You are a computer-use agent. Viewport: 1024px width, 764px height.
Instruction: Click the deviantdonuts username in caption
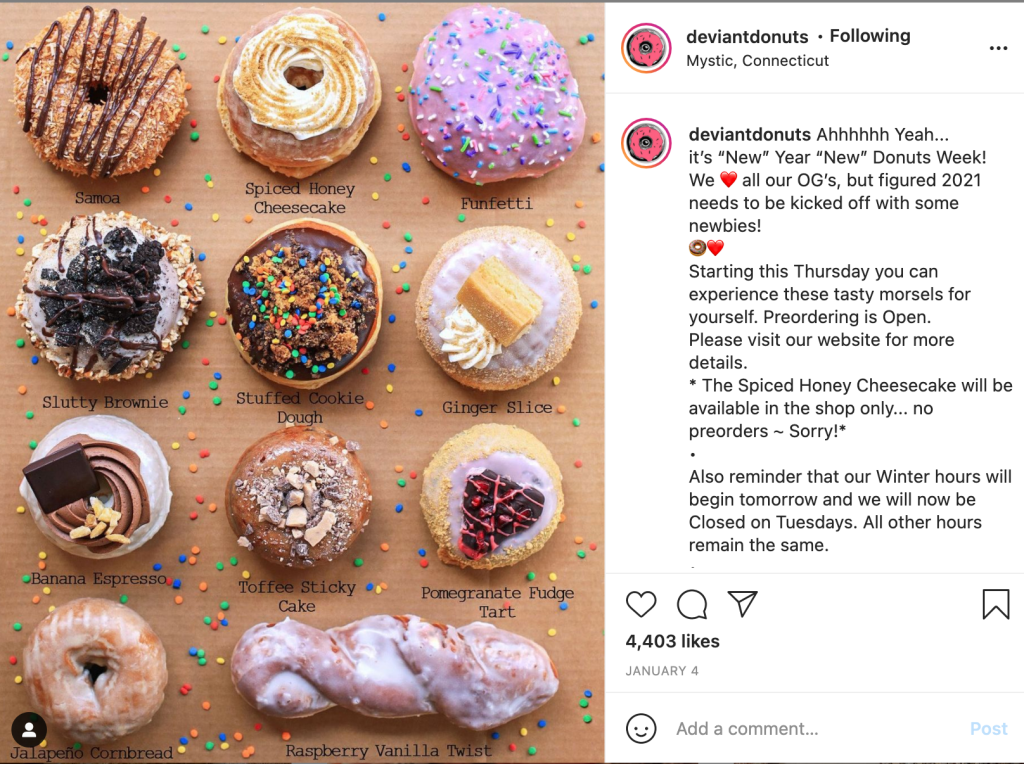(750, 135)
